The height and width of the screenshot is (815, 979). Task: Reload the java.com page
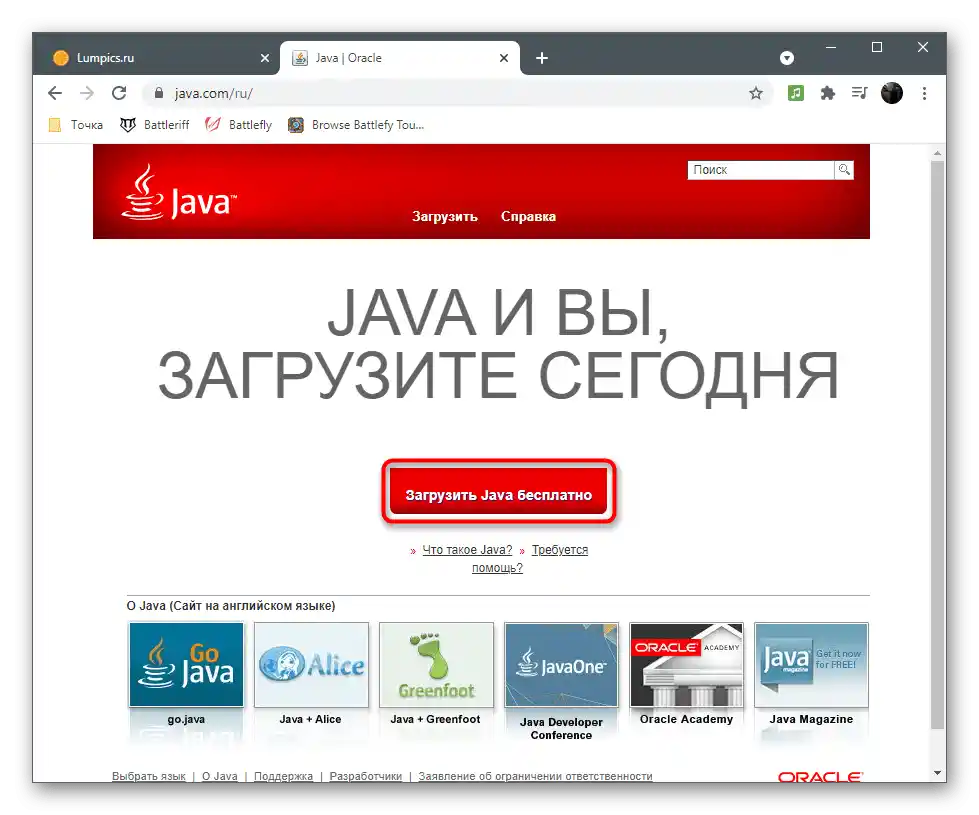tap(119, 94)
